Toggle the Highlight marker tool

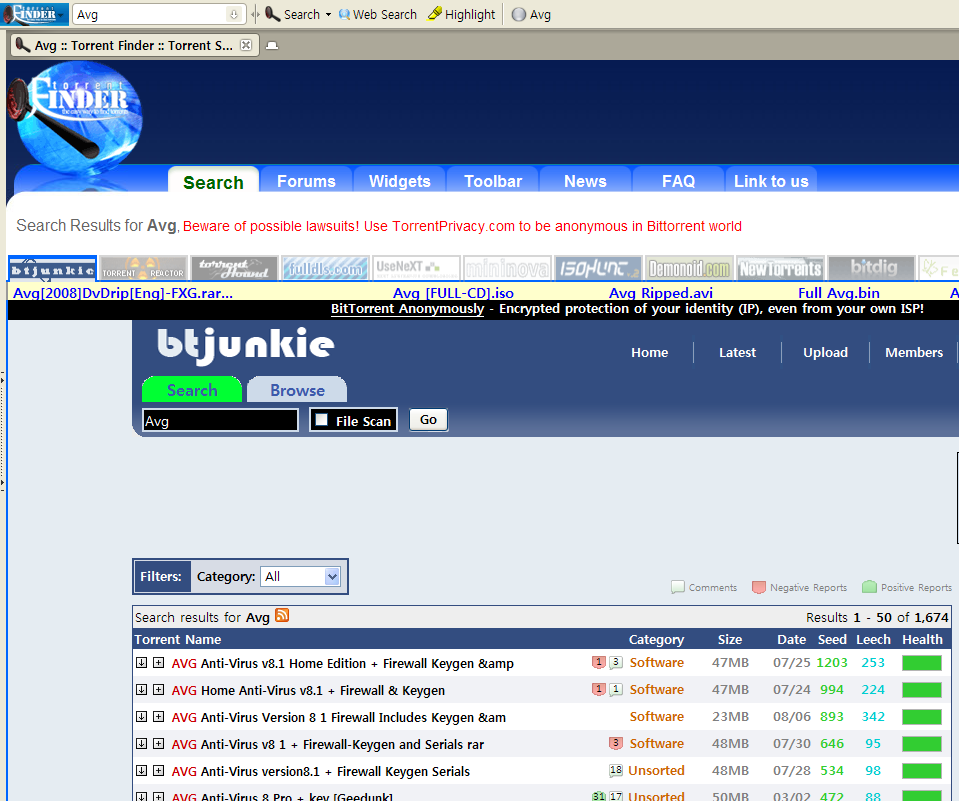462,14
